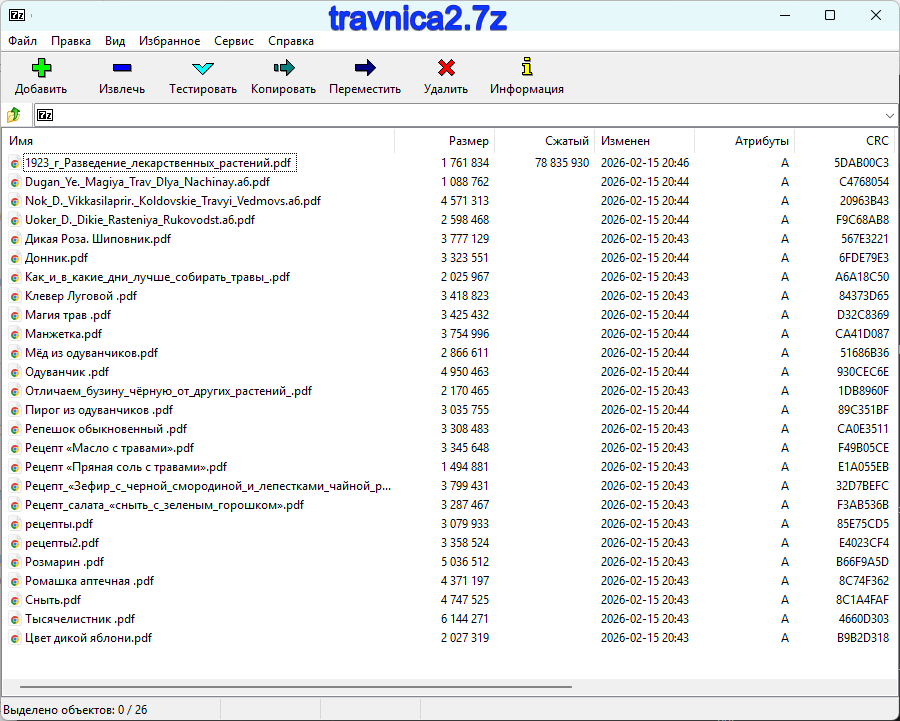Sort by CRC column header

tap(877, 141)
